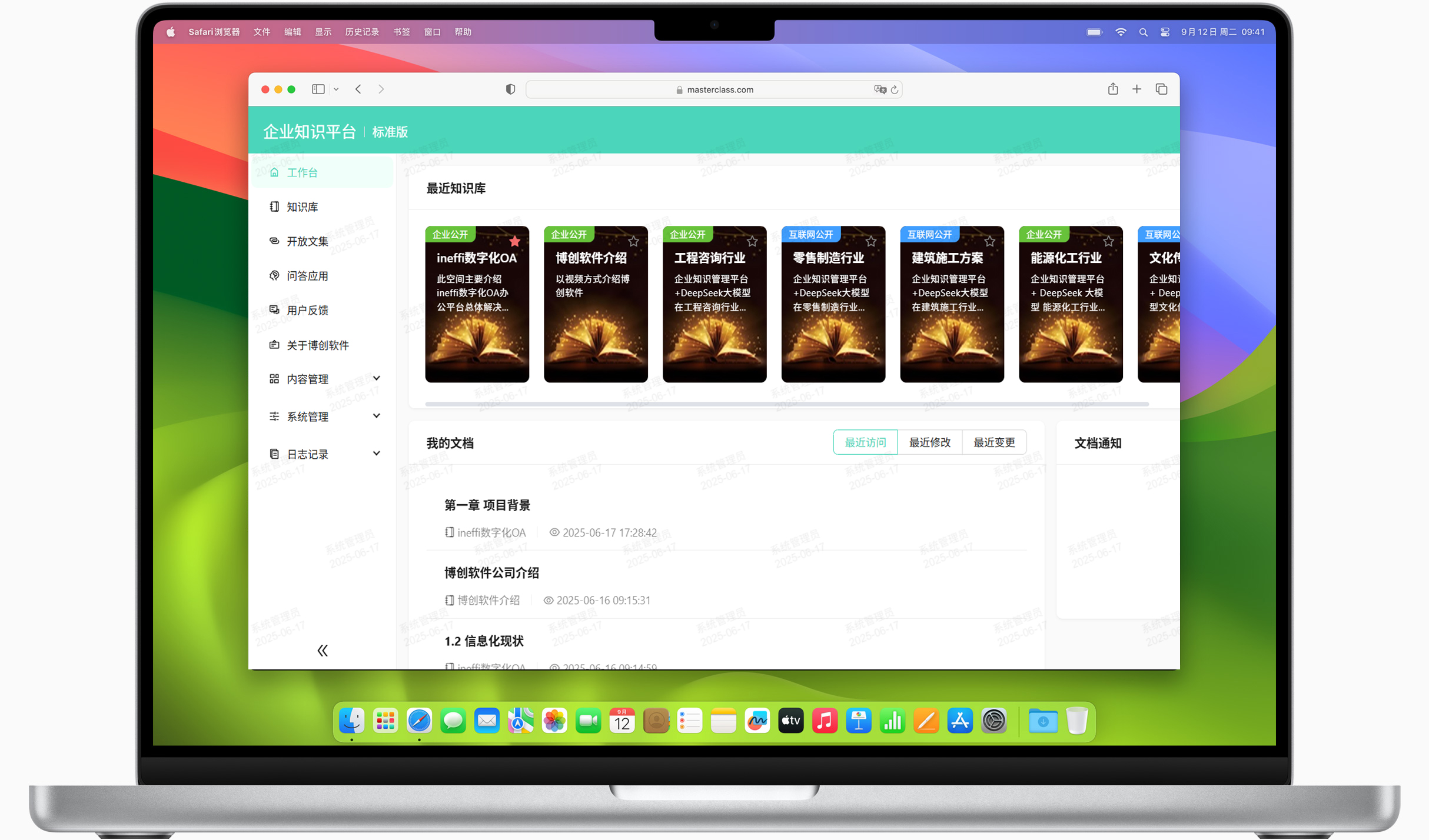Open a new Safari tab with the plus icon
The image size is (1429, 840).
click(x=1136, y=89)
